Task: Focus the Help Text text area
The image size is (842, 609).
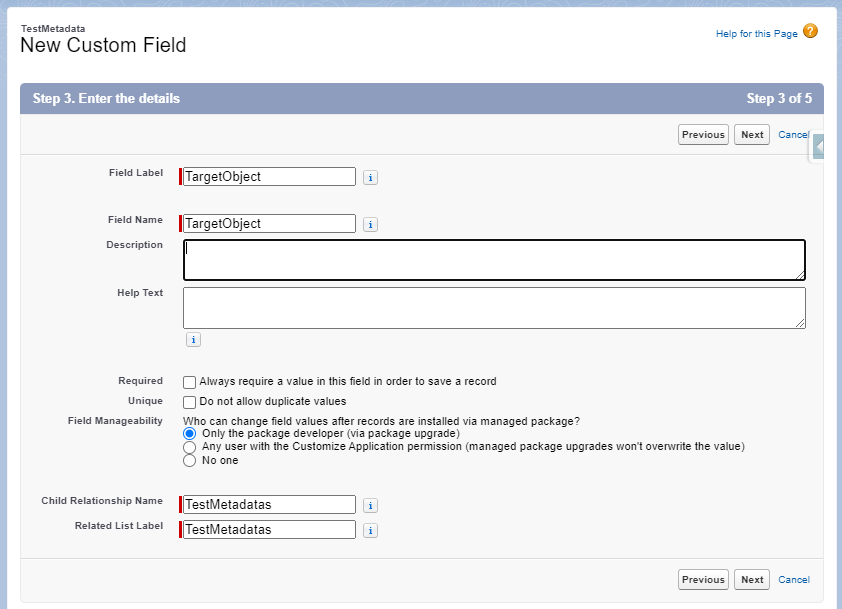Action: pyautogui.click(x=494, y=308)
